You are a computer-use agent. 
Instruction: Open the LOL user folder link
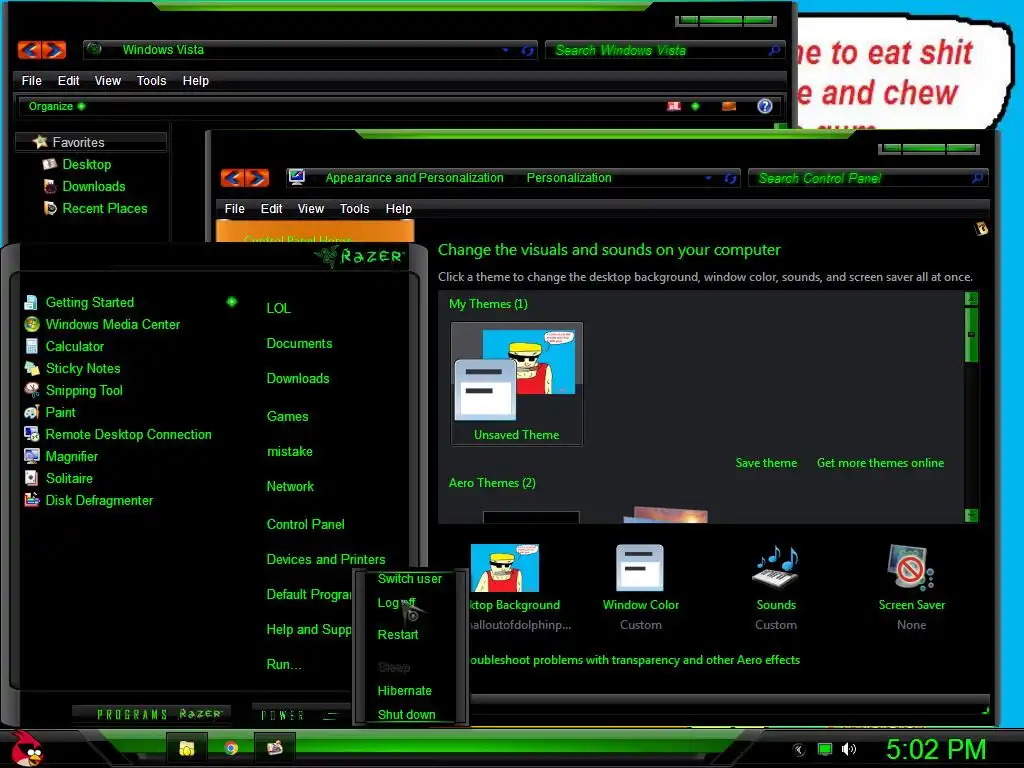point(278,308)
